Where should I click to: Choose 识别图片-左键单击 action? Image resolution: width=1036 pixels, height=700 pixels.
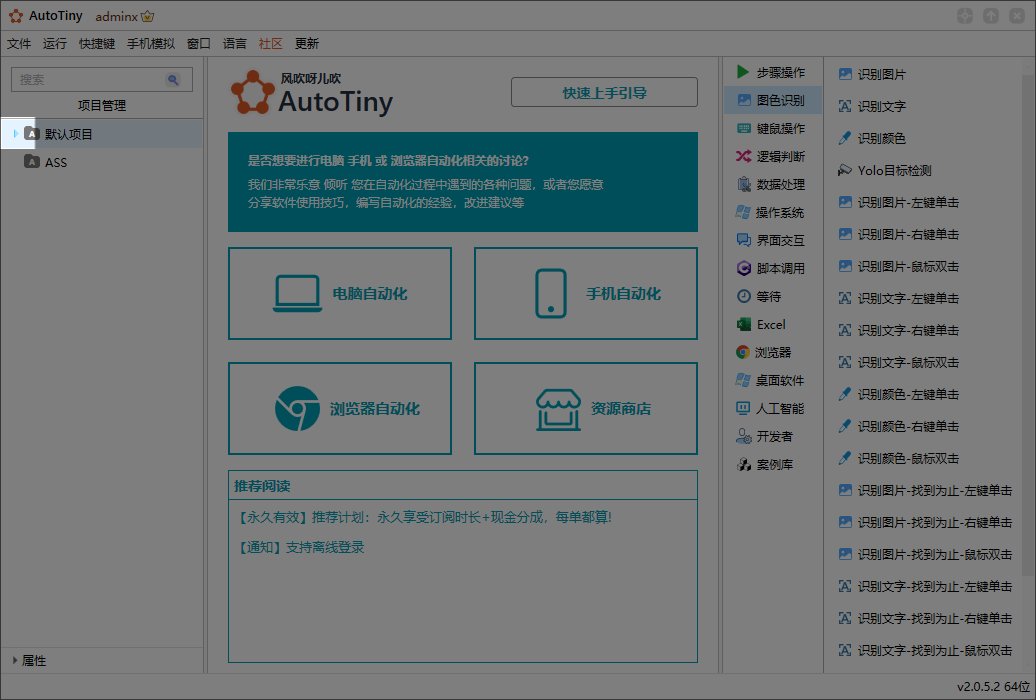(x=899, y=202)
